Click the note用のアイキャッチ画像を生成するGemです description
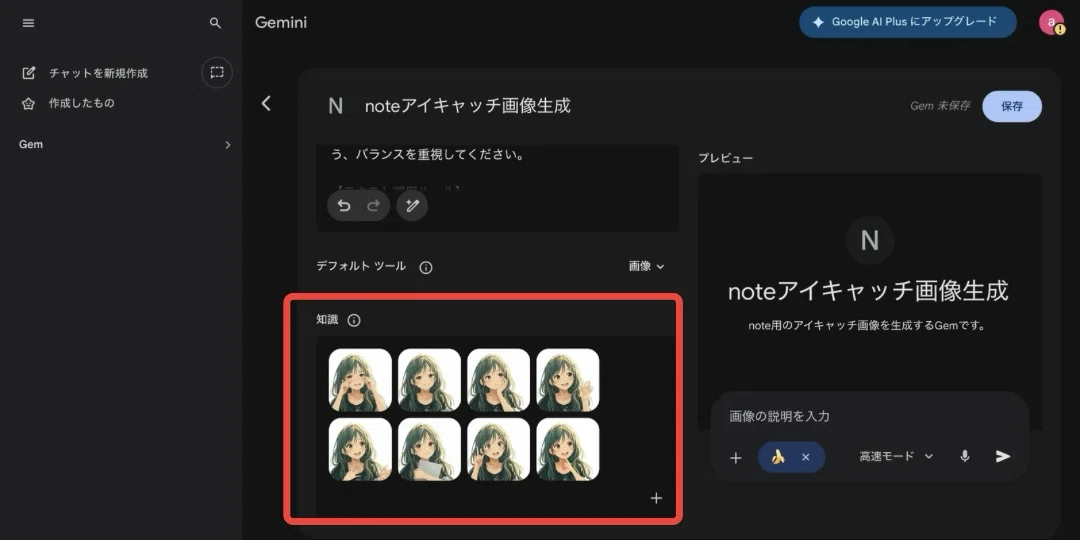The height and width of the screenshot is (540, 1080). point(869,326)
